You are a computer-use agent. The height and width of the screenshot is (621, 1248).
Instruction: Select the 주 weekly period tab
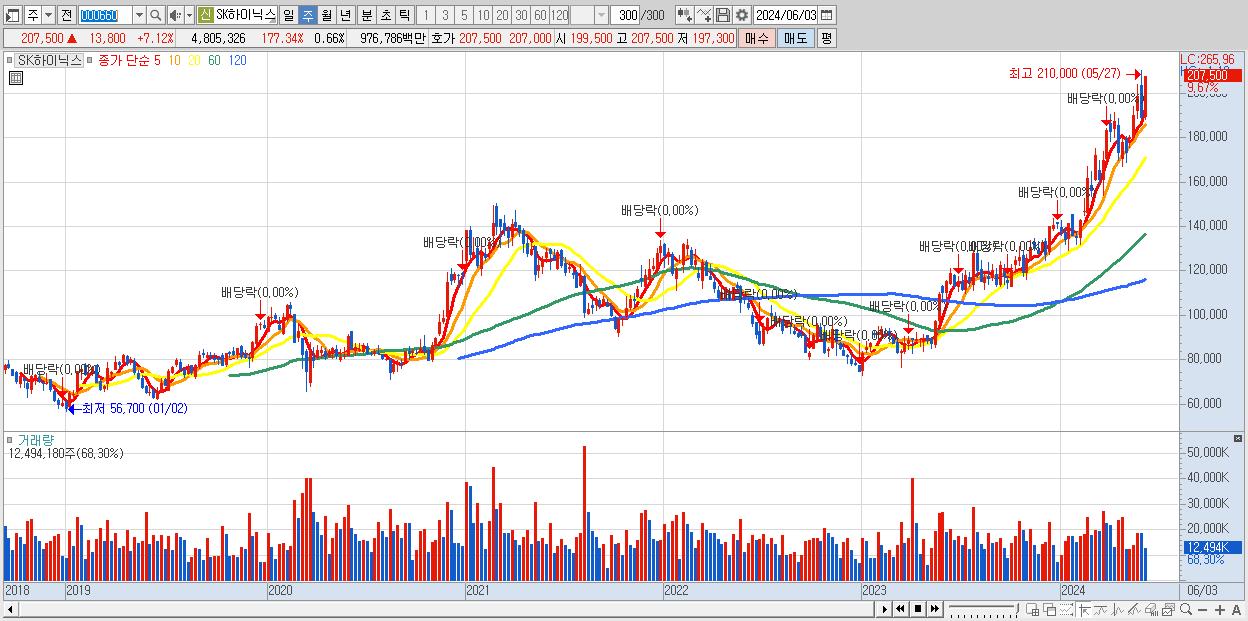point(307,15)
